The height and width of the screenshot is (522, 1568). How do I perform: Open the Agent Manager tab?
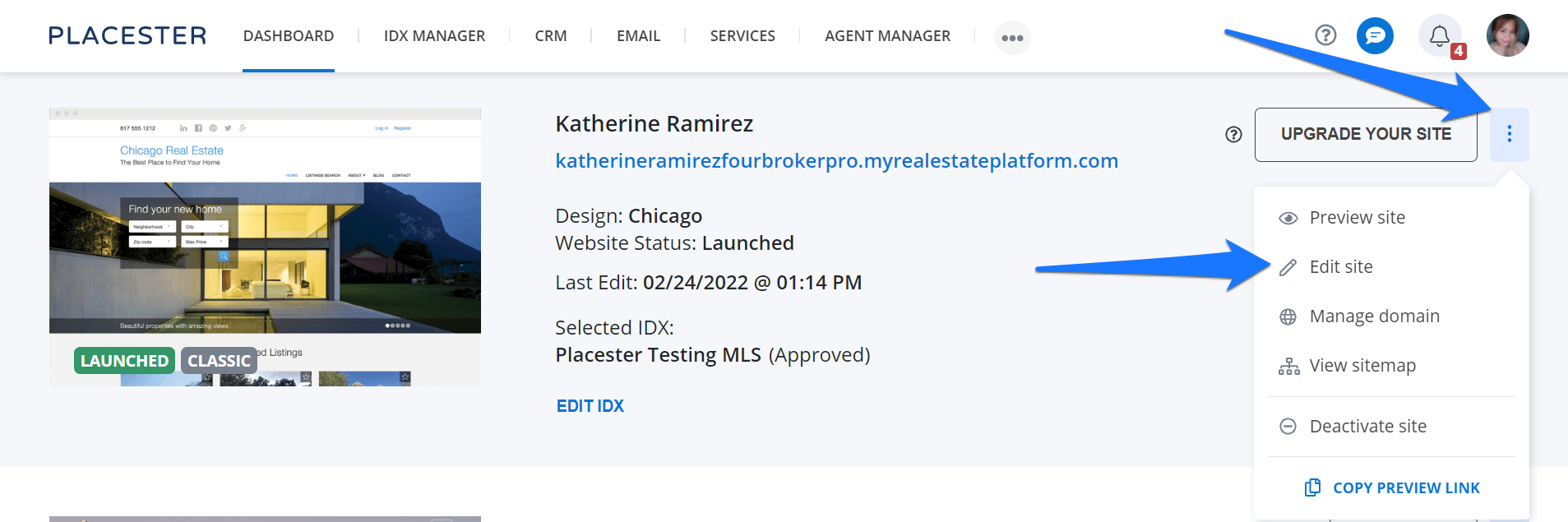[887, 36]
